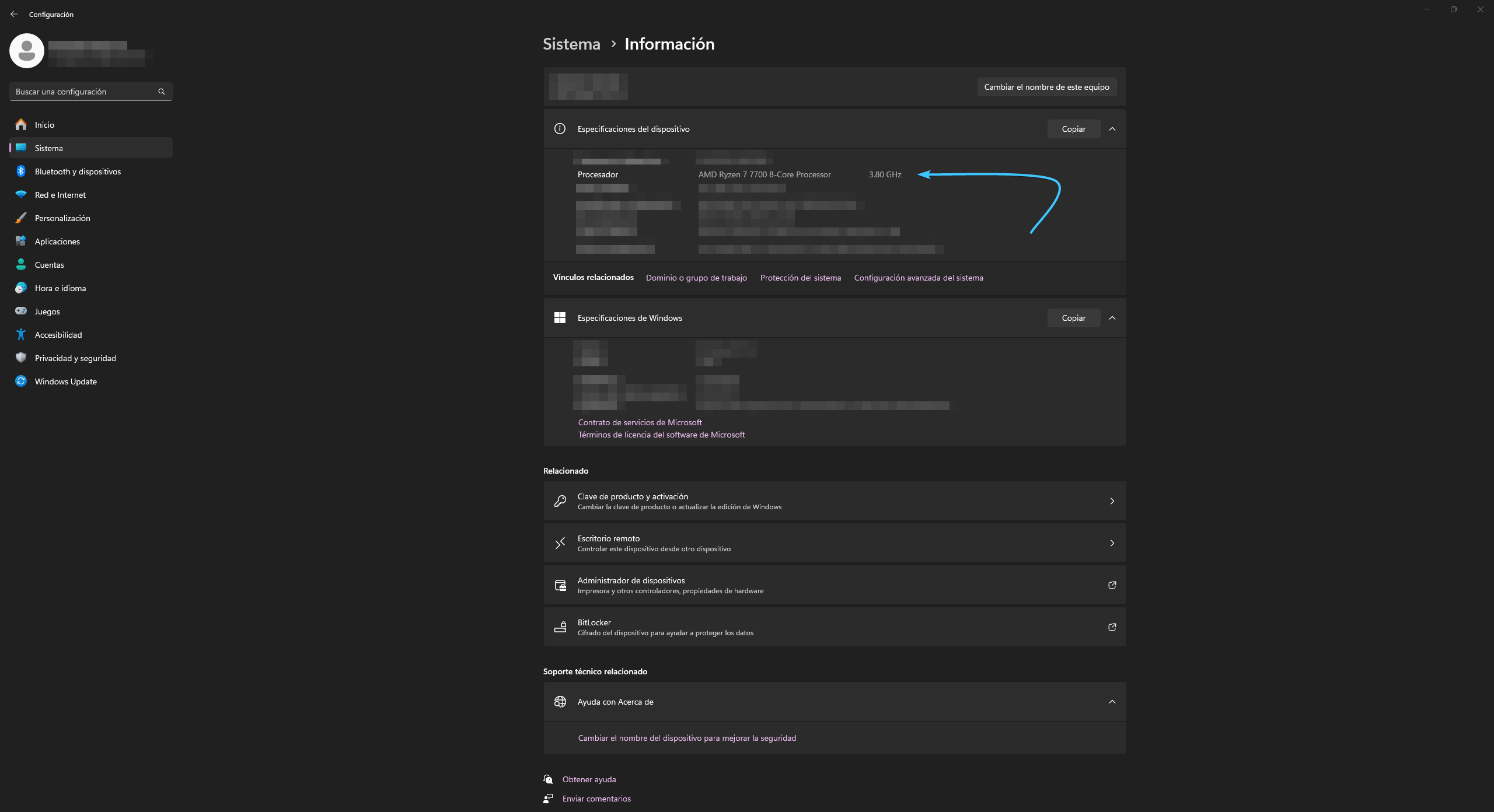The image size is (1494, 812).
Task: Click the Escritorio remoto icon
Action: click(x=560, y=543)
